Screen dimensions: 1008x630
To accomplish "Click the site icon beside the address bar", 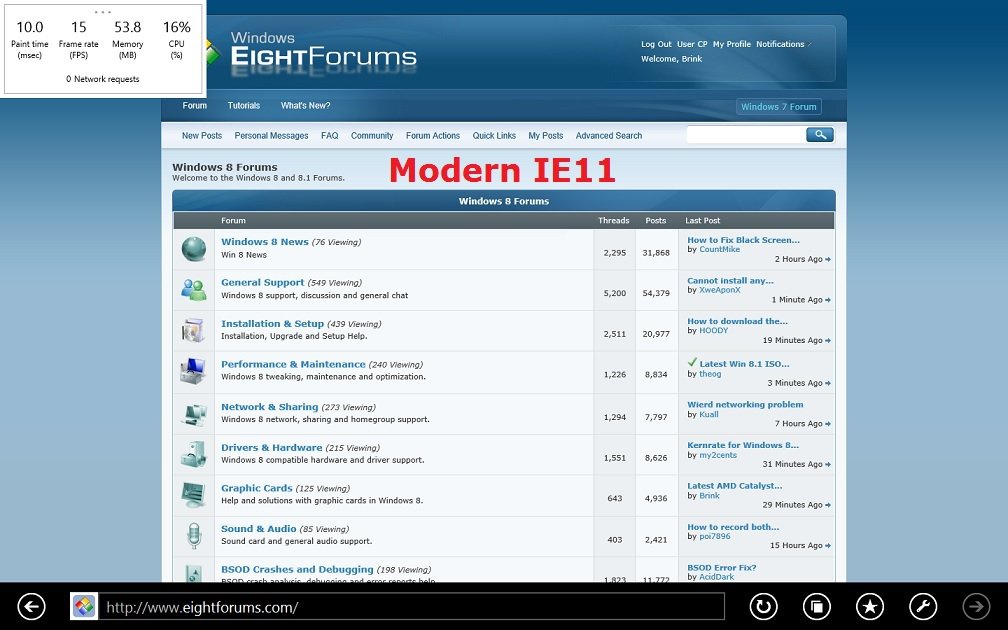I will pos(84,606).
